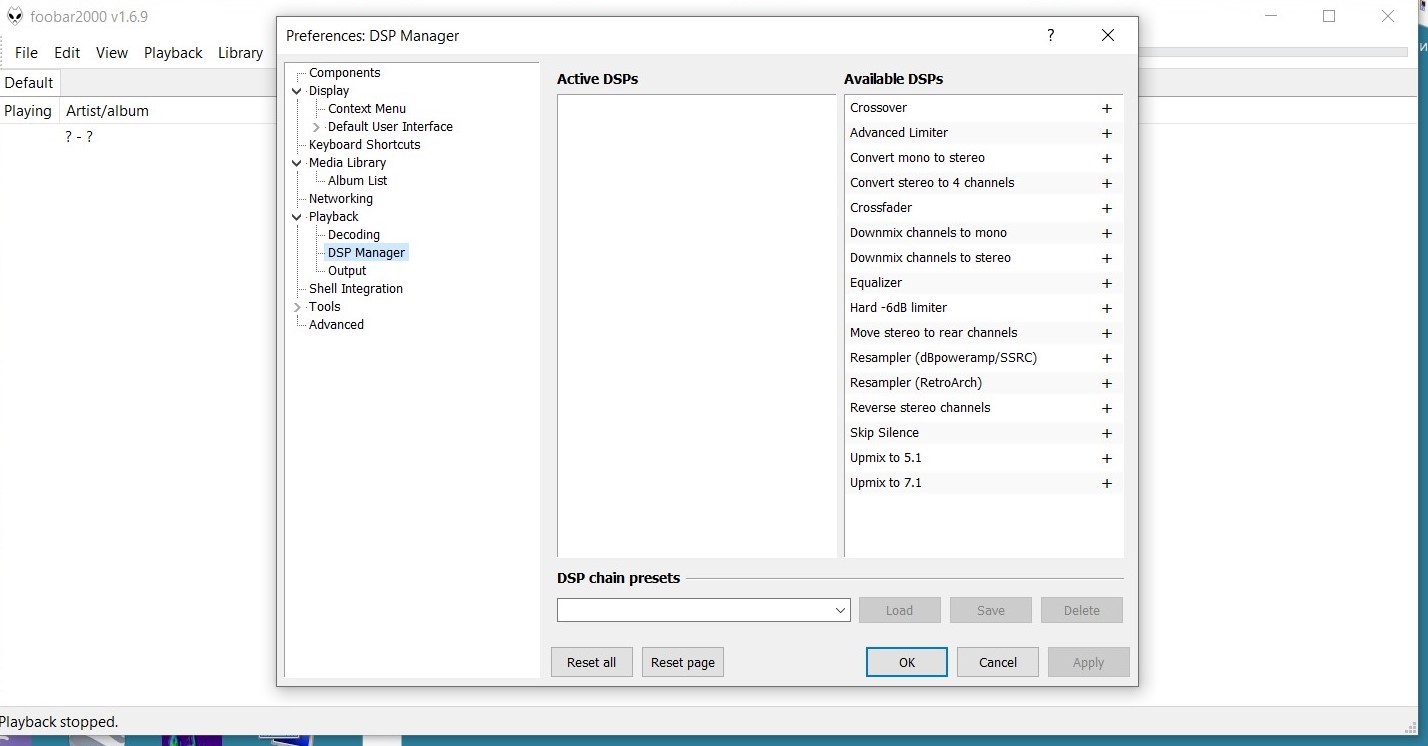The height and width of the screenshot is (746, 1428).
Task: Open the Edit menu in foobar2000
Action: tap(67, 53)
